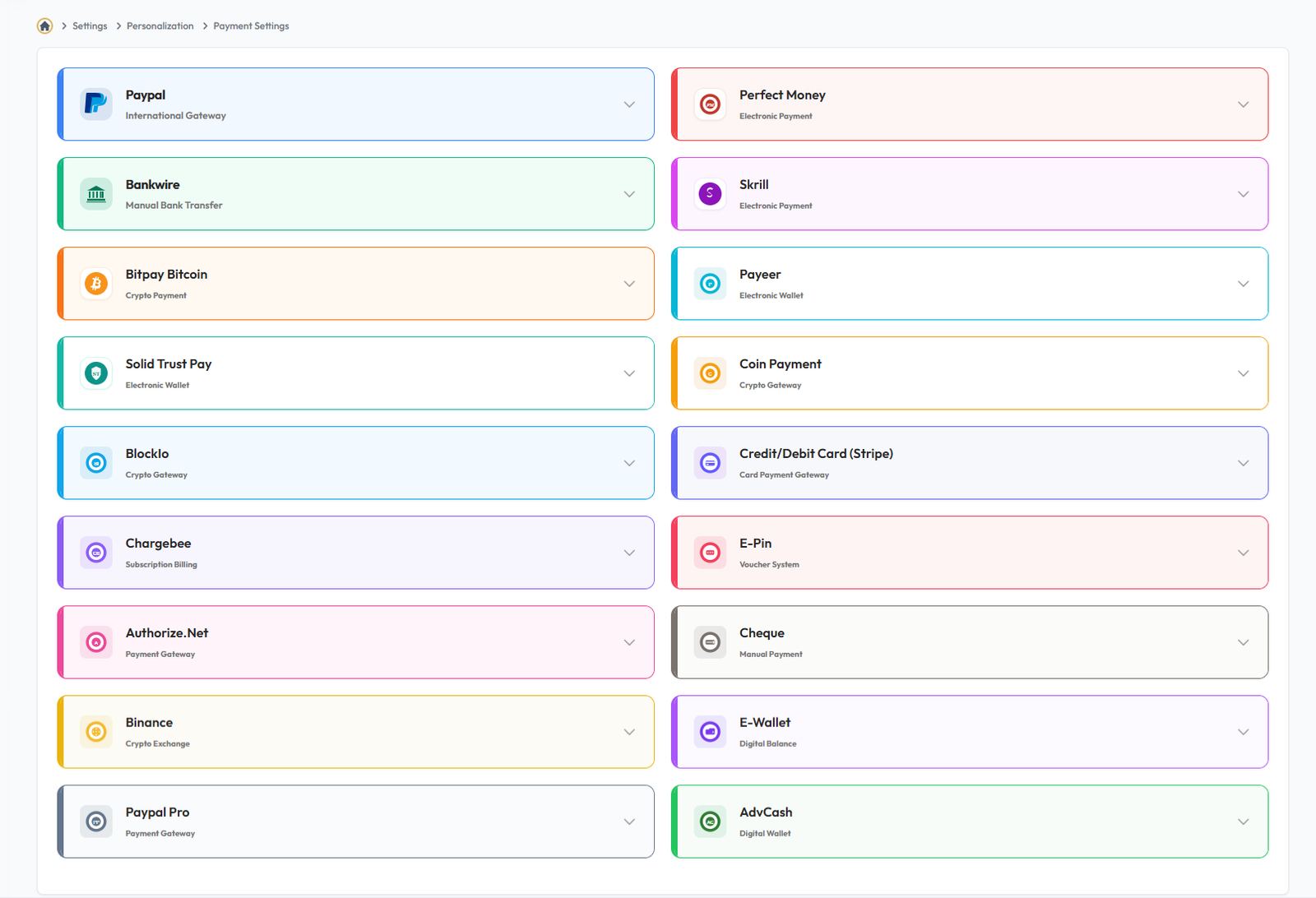Click the Paypal logo icon

pos(96,104)
